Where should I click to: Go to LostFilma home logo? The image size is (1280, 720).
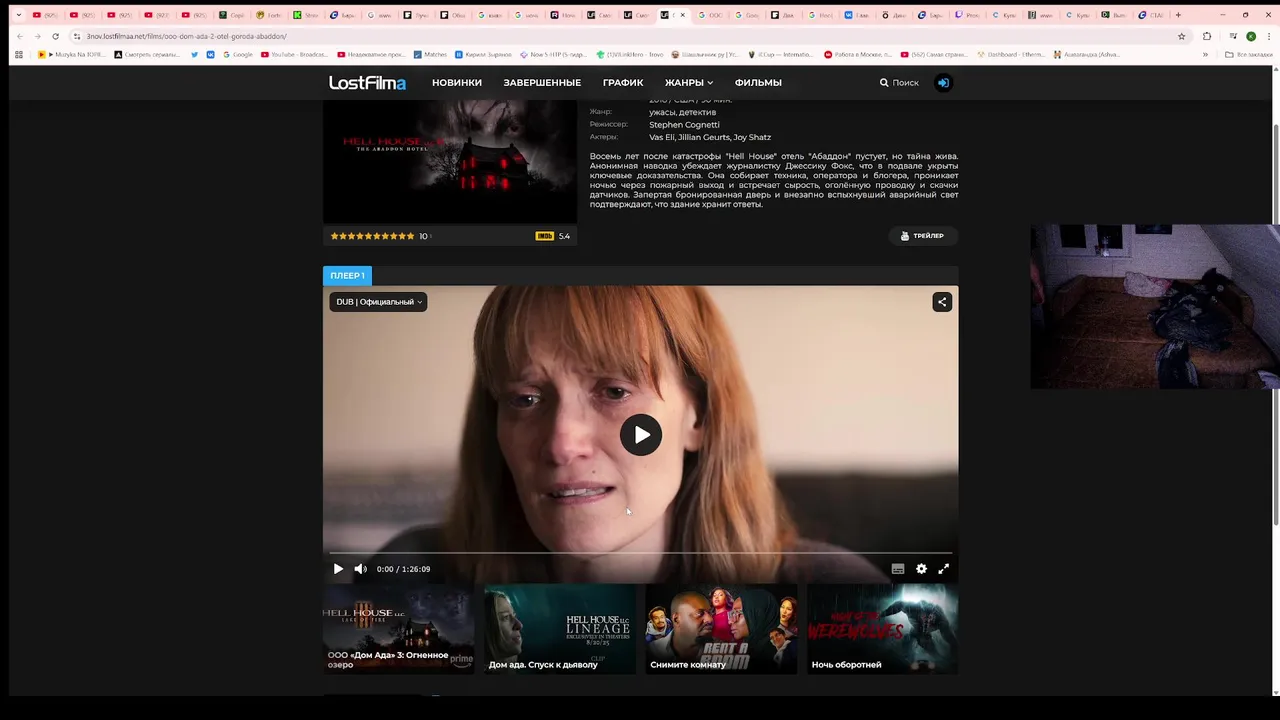(x=367, y=83)
